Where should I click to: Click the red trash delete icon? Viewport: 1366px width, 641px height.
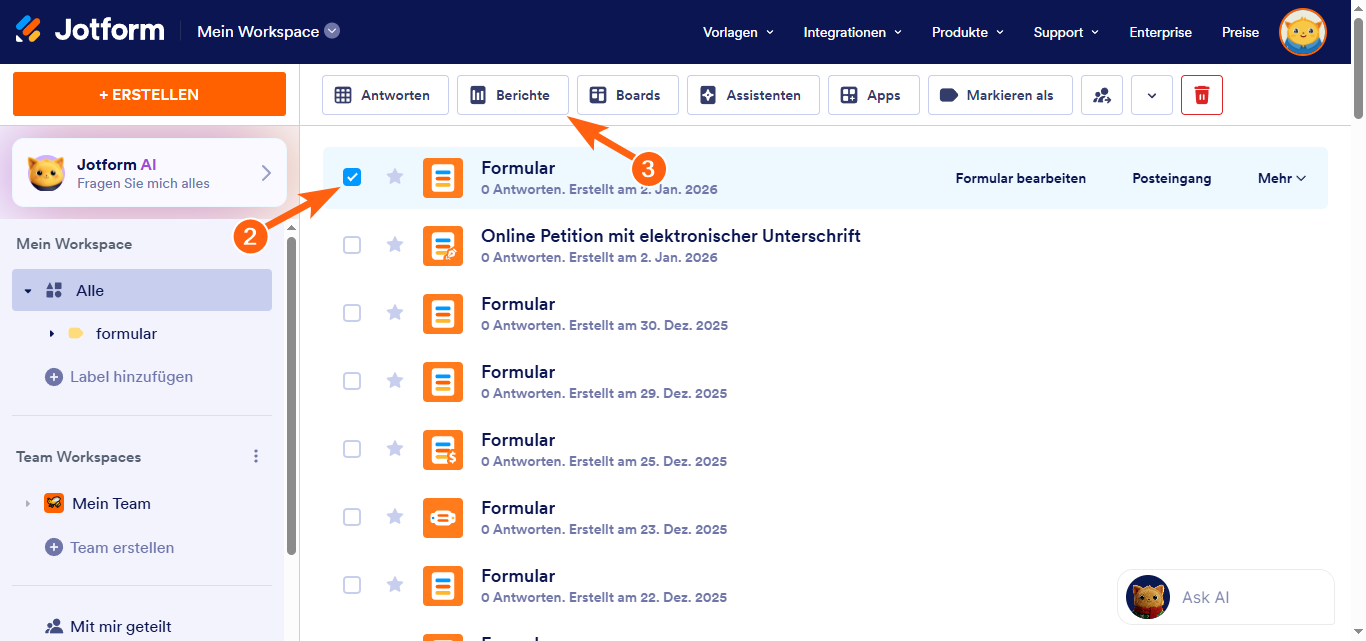1201,95
